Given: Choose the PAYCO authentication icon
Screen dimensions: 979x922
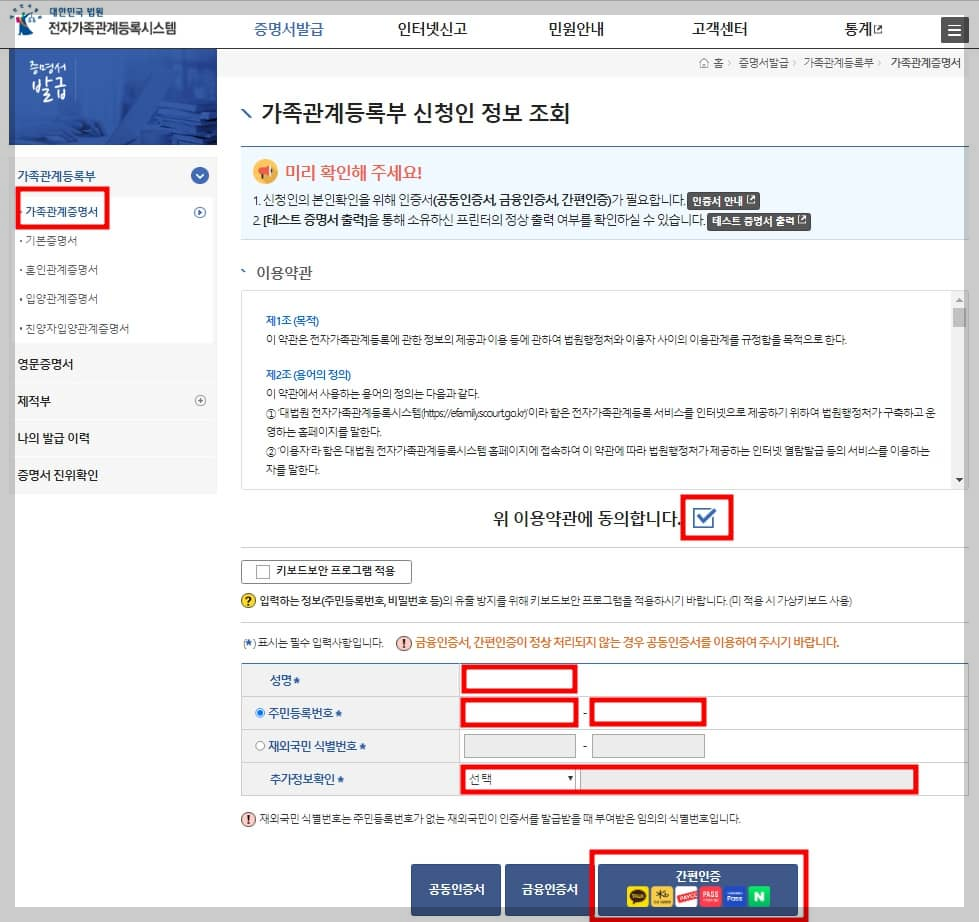Looking at the screenshot, I should coord(686,896).
